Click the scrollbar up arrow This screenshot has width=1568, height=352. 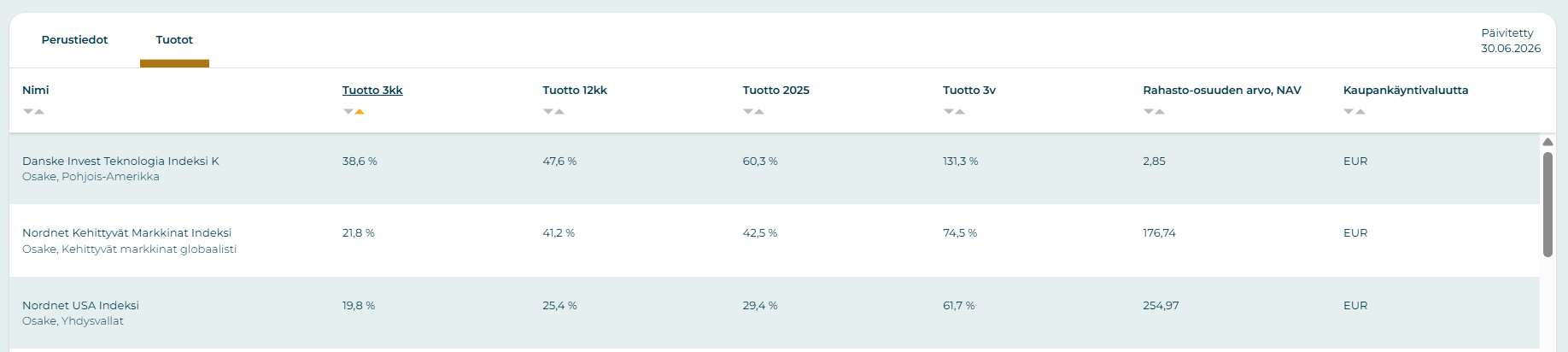(x=1548, y=142)
